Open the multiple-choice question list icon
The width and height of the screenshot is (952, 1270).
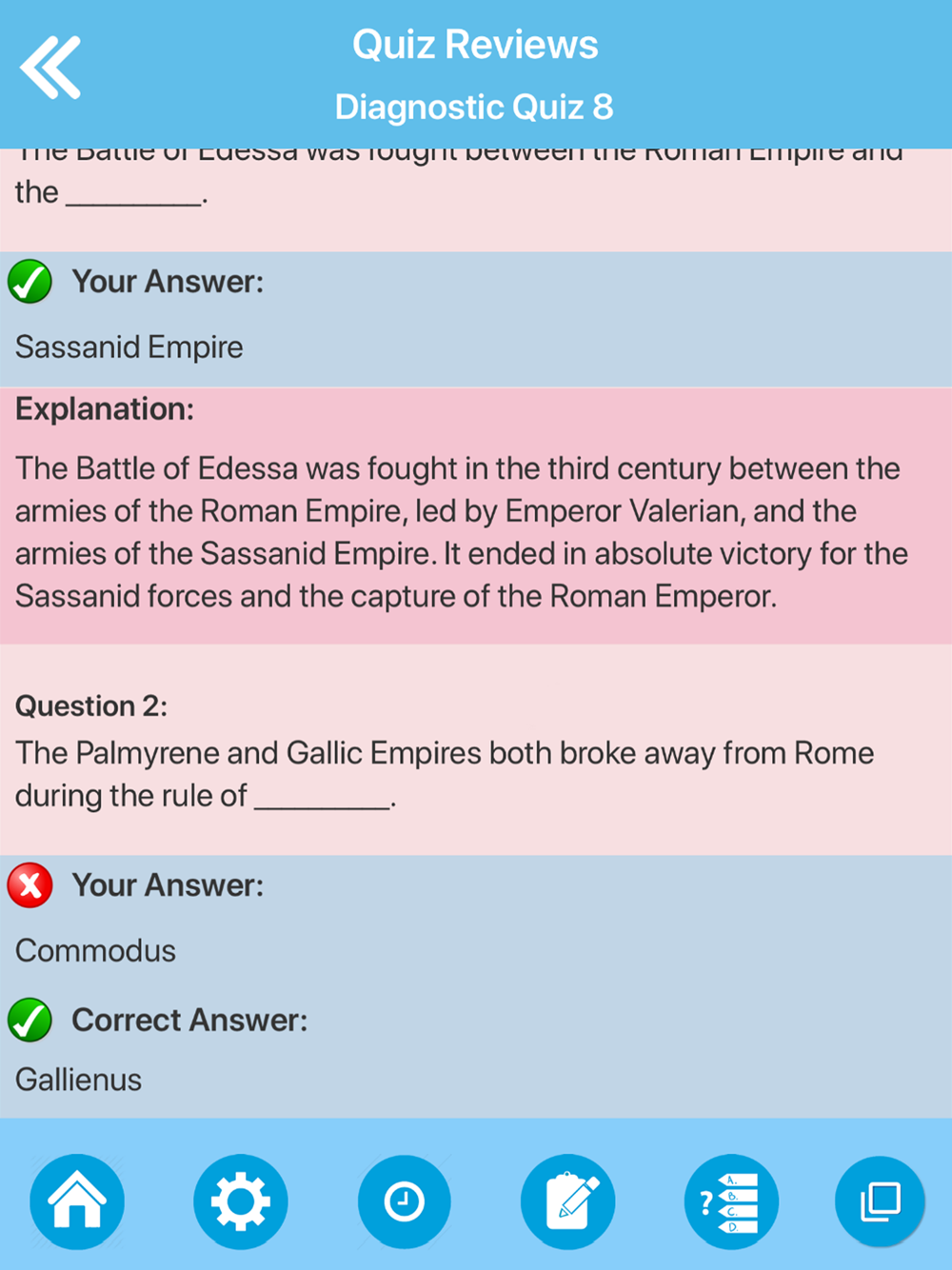tap(731, 1201)
